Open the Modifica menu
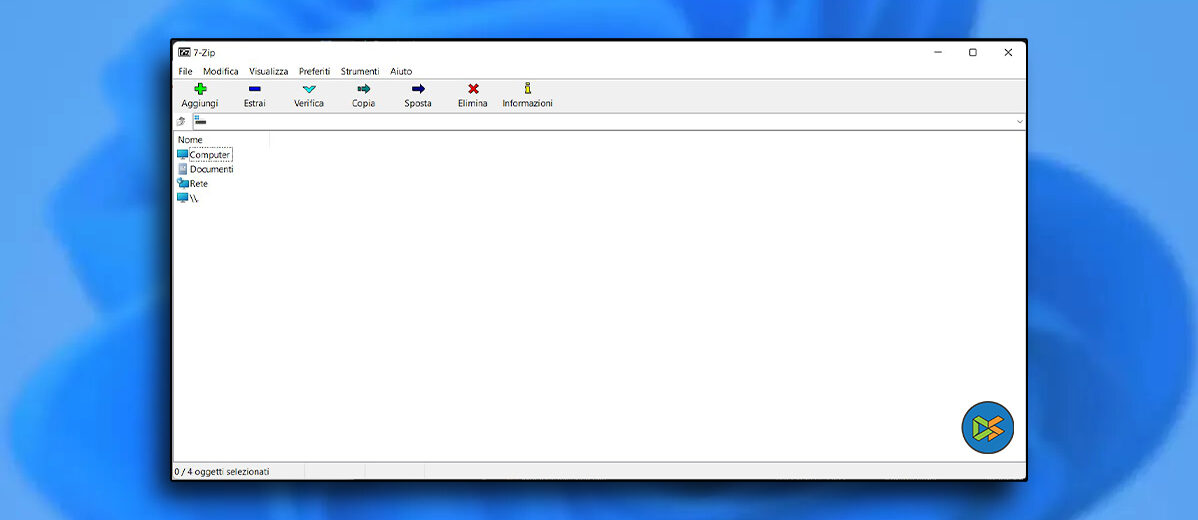The height and width of the screenshot is (520, 1198). pyautogui.click(x=221, y=71)
